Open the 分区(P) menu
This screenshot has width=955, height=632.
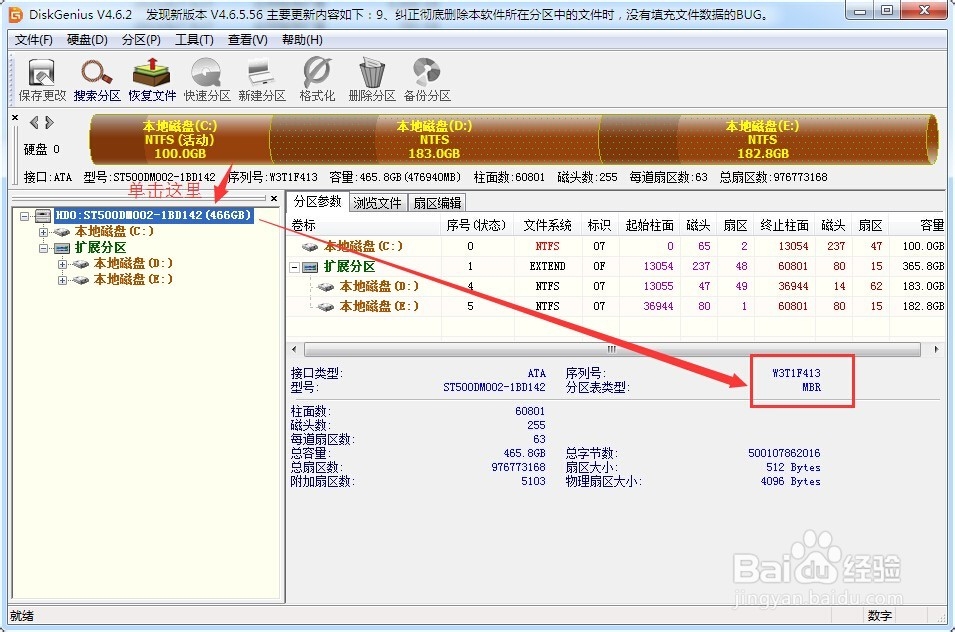tap(141, 40)
